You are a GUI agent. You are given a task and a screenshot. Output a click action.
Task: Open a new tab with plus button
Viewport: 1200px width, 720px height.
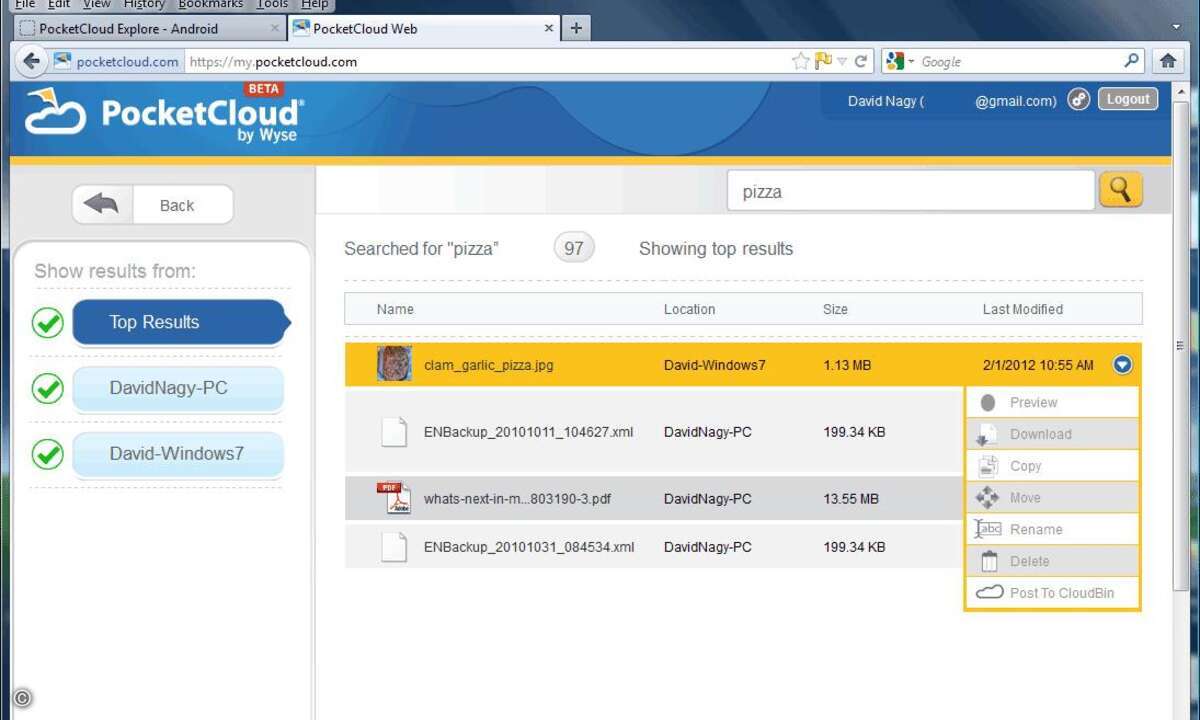tap(576, 28)
